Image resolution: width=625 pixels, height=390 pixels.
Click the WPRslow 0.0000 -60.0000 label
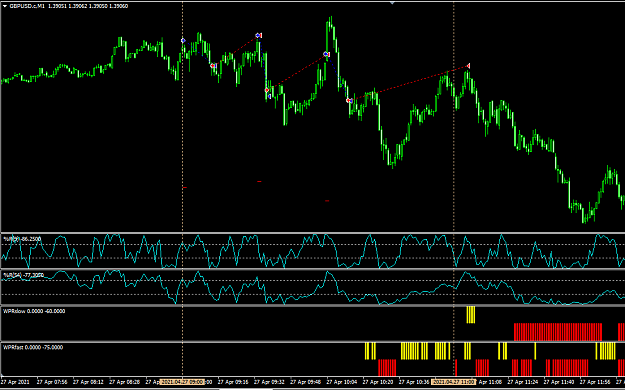pyautogui.click(x=34, y=311)
